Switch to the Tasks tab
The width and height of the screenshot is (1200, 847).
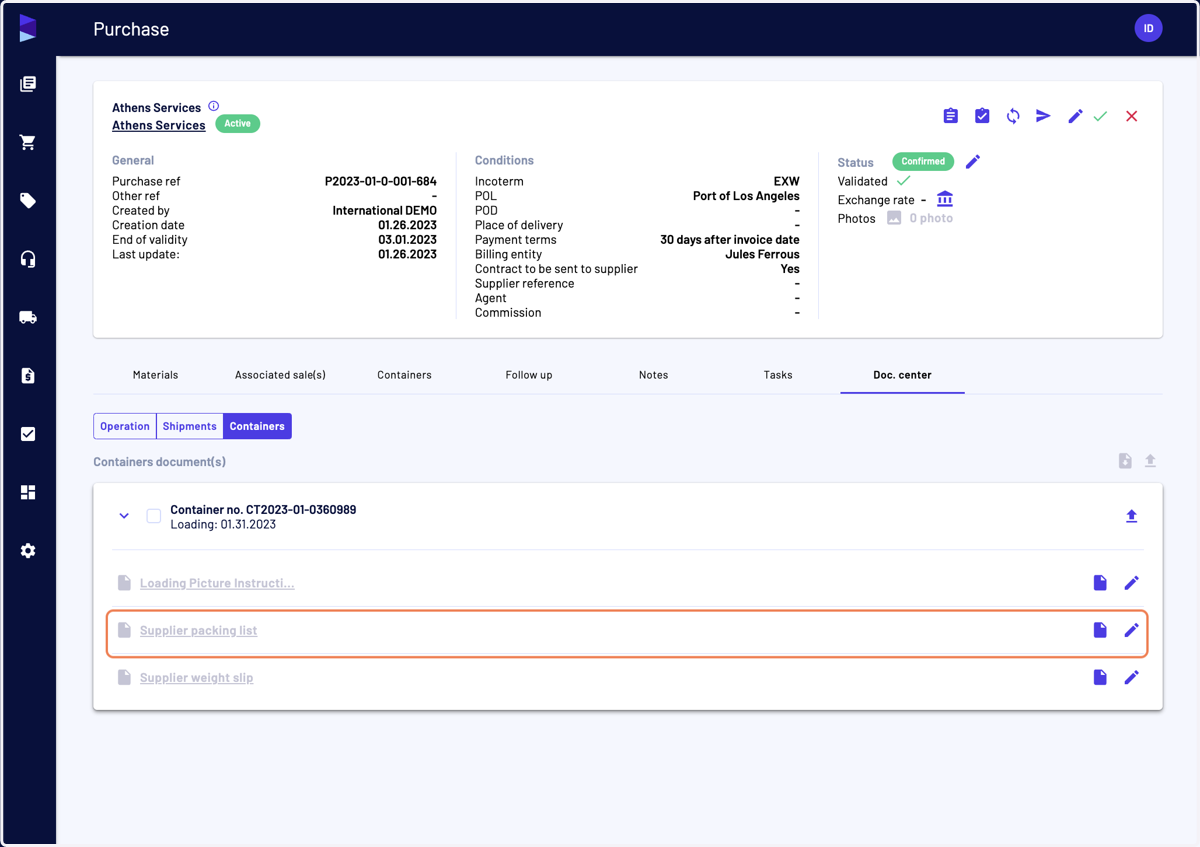pyautogui.click(x=778, y=375)
